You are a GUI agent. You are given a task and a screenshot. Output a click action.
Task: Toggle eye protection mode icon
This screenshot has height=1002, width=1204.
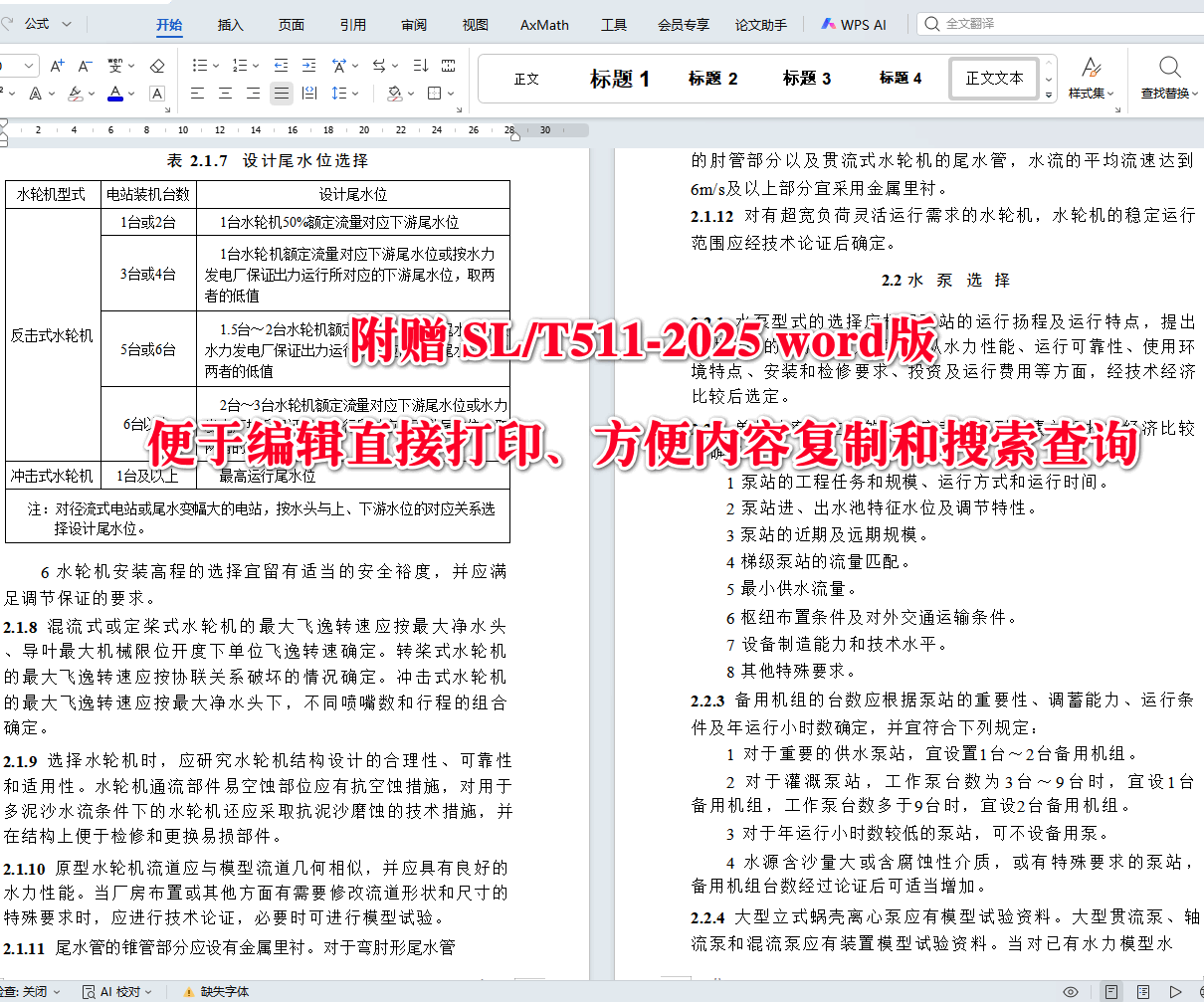coord(1071,992)
